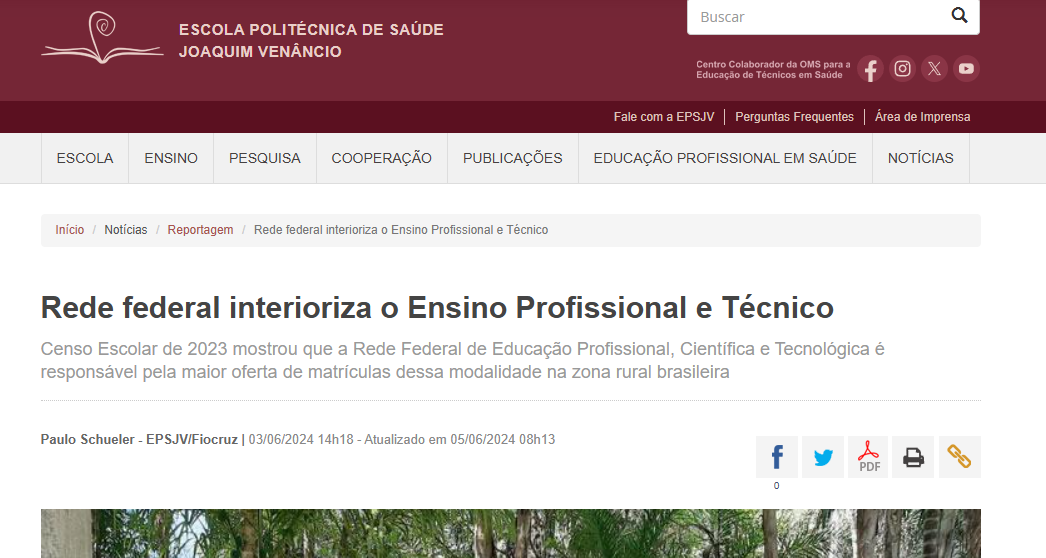Click the search magnifier icon

coord(959,15)
